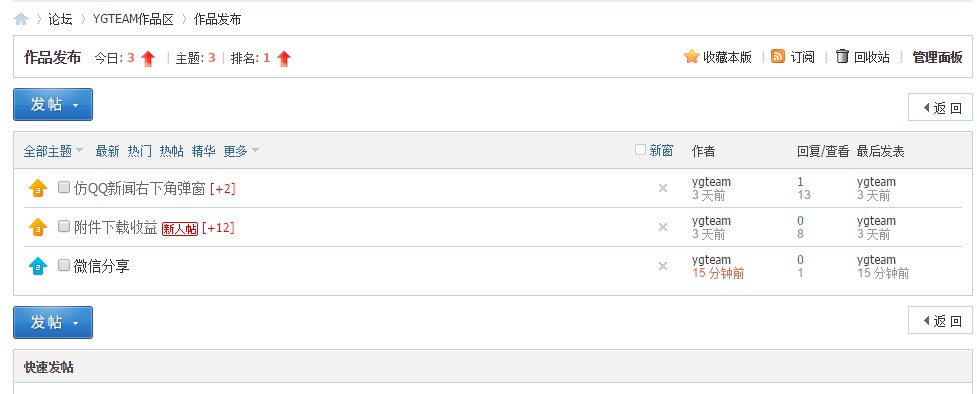Screen dimensions: 977x394
Task: Expand the 更多 filter dropdown
Action: (241, 151)
